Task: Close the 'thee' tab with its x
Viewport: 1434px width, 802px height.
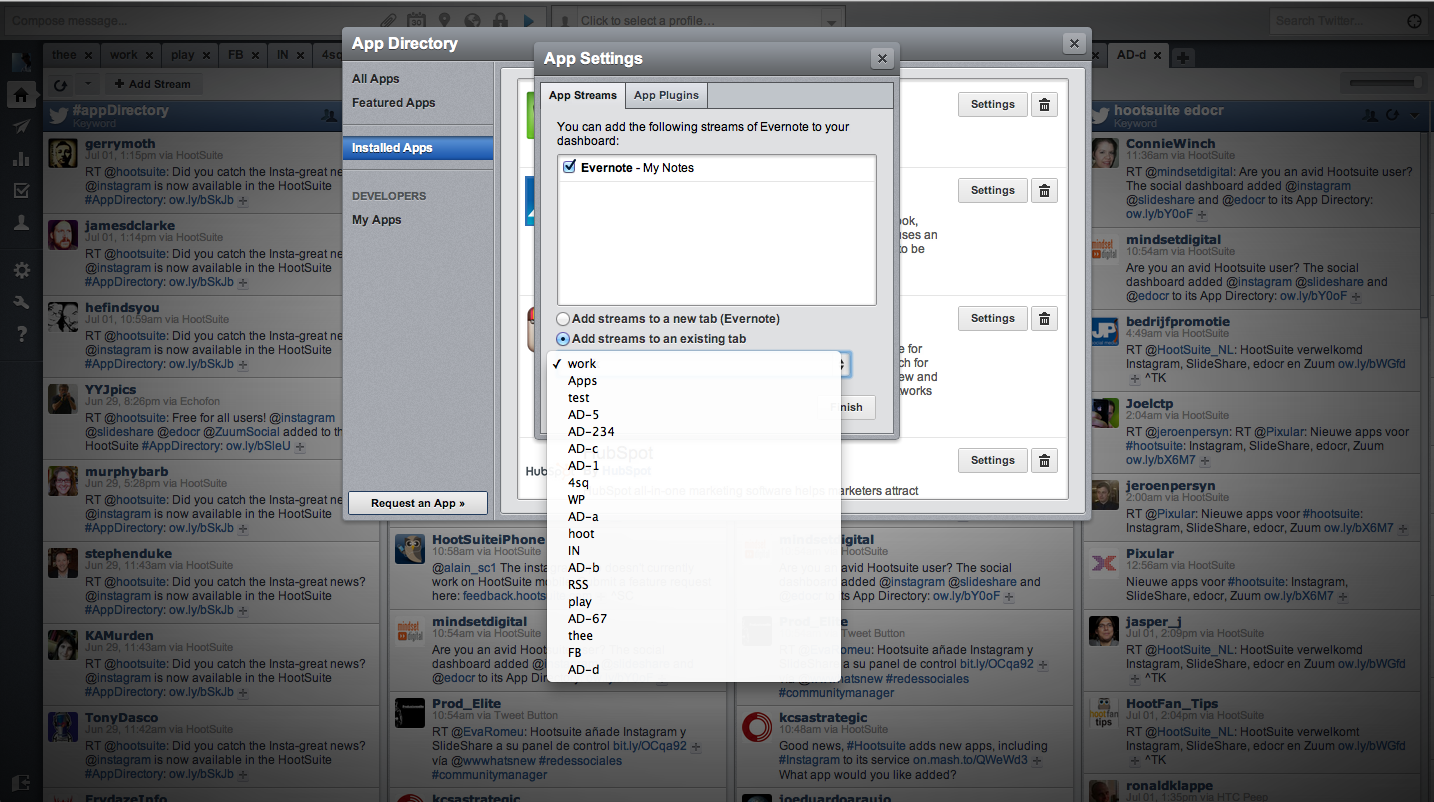Action: (x=88, y=56)
